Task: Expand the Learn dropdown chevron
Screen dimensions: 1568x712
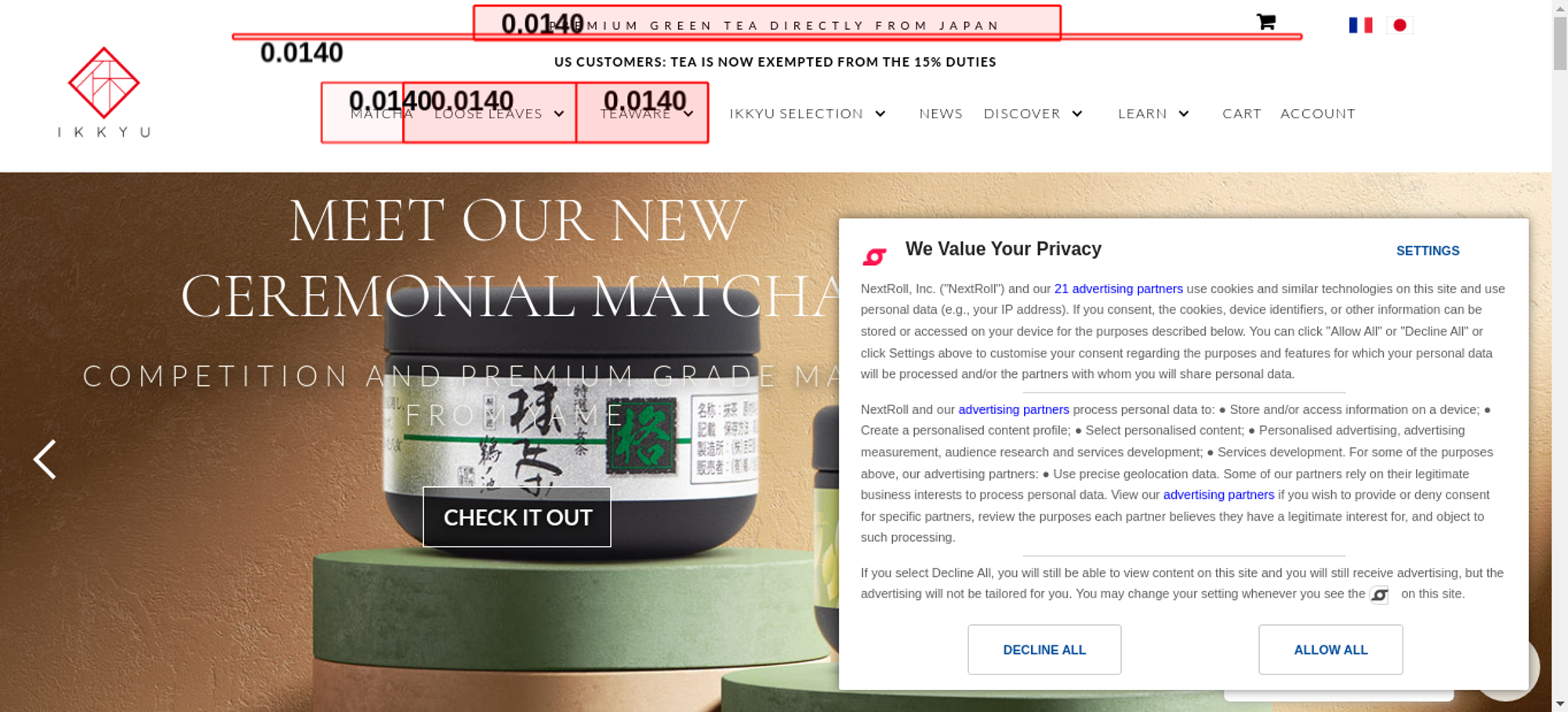Action: click(1184, 114)
